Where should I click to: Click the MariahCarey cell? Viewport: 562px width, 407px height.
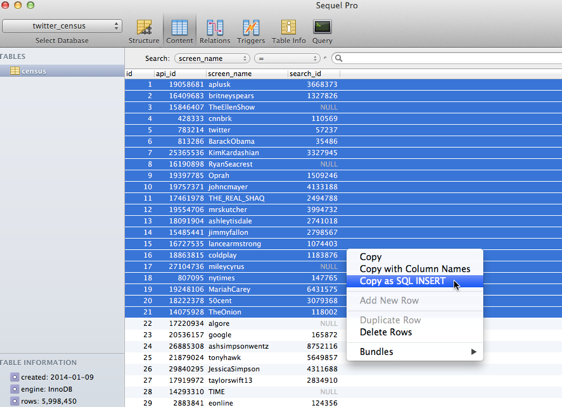(229, 289)
